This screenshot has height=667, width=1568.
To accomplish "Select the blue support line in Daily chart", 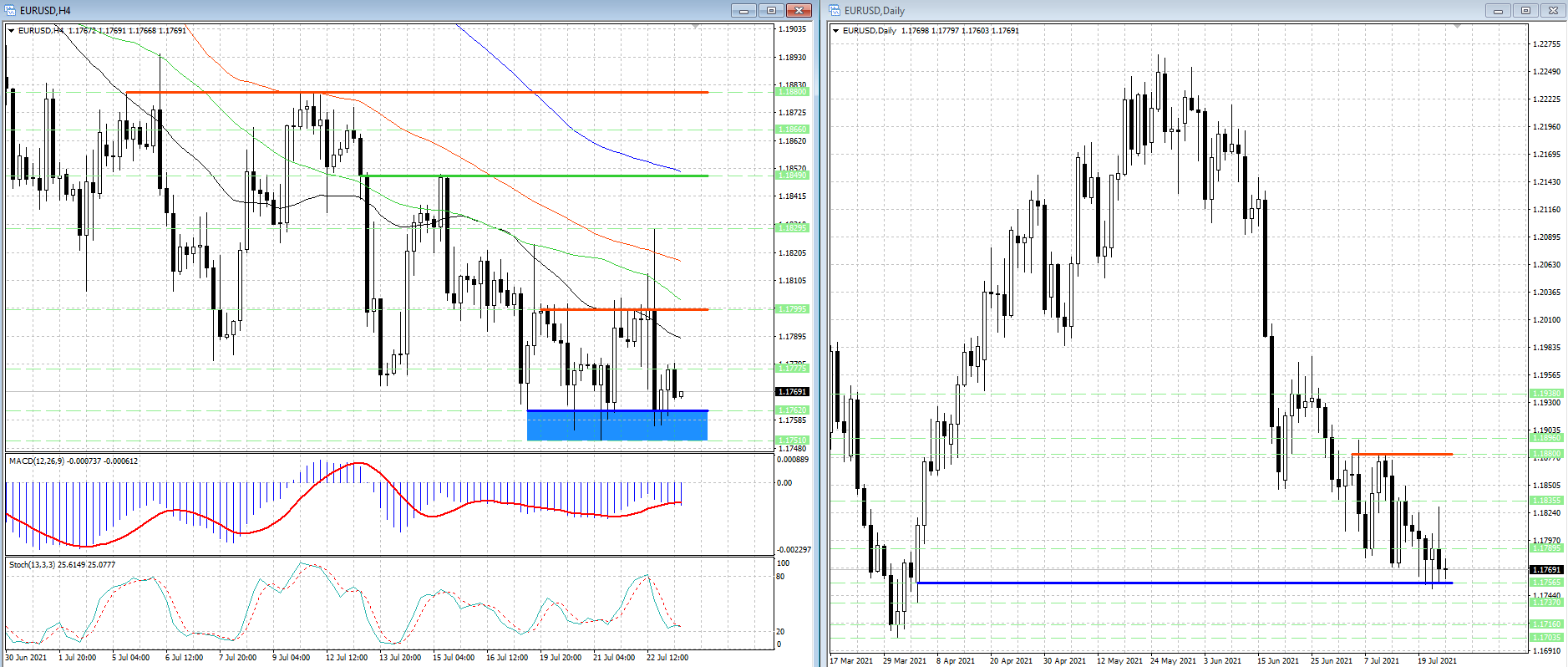I will (x=1185, y=583).
